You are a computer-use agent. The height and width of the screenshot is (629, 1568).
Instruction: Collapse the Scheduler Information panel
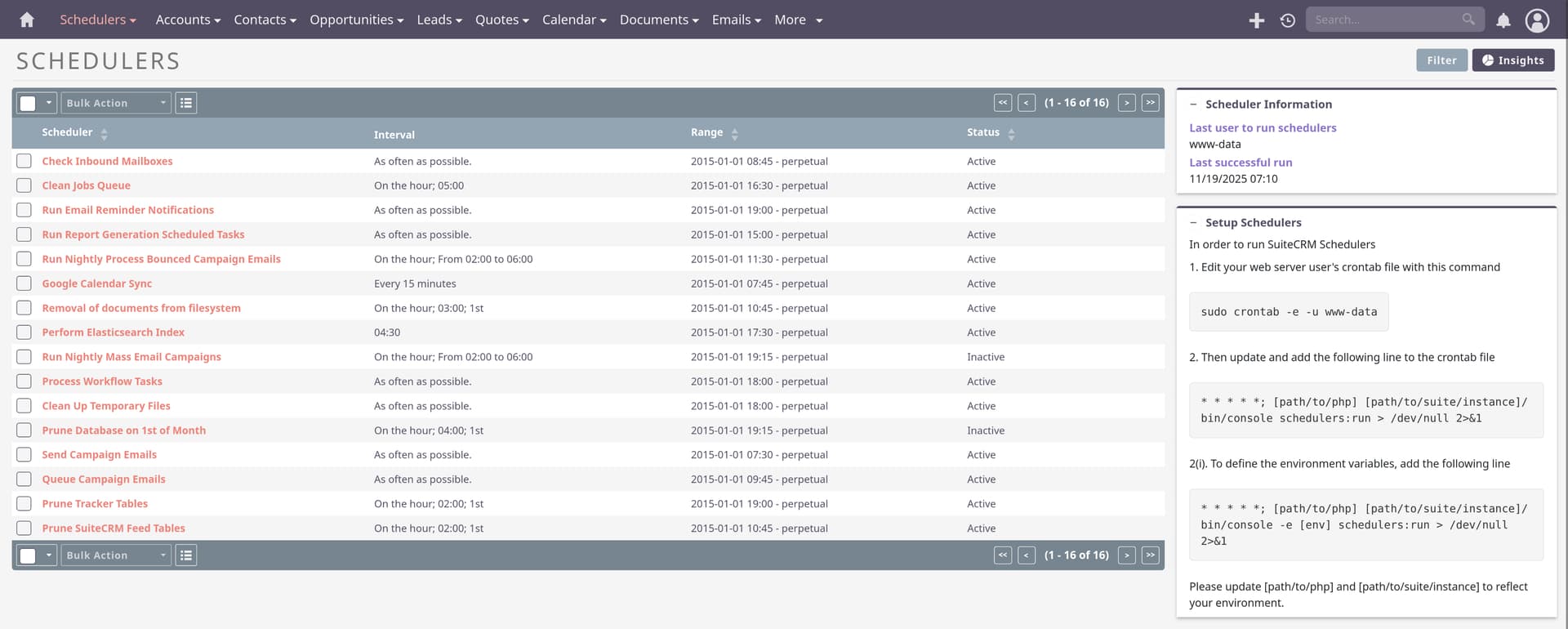[x=1193, y=105]
